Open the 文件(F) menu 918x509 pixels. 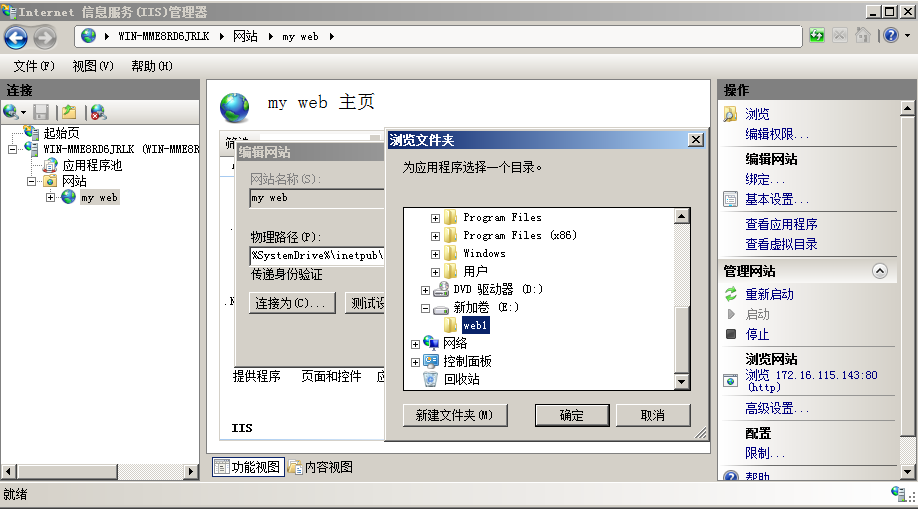[x=34, y=66]
